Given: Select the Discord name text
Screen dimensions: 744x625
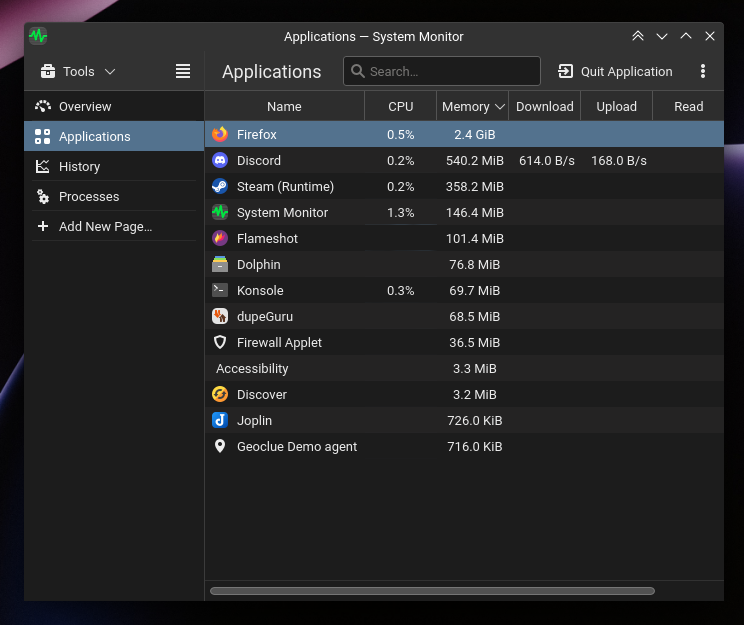Looking at the screenshot, I should [259, 160].
